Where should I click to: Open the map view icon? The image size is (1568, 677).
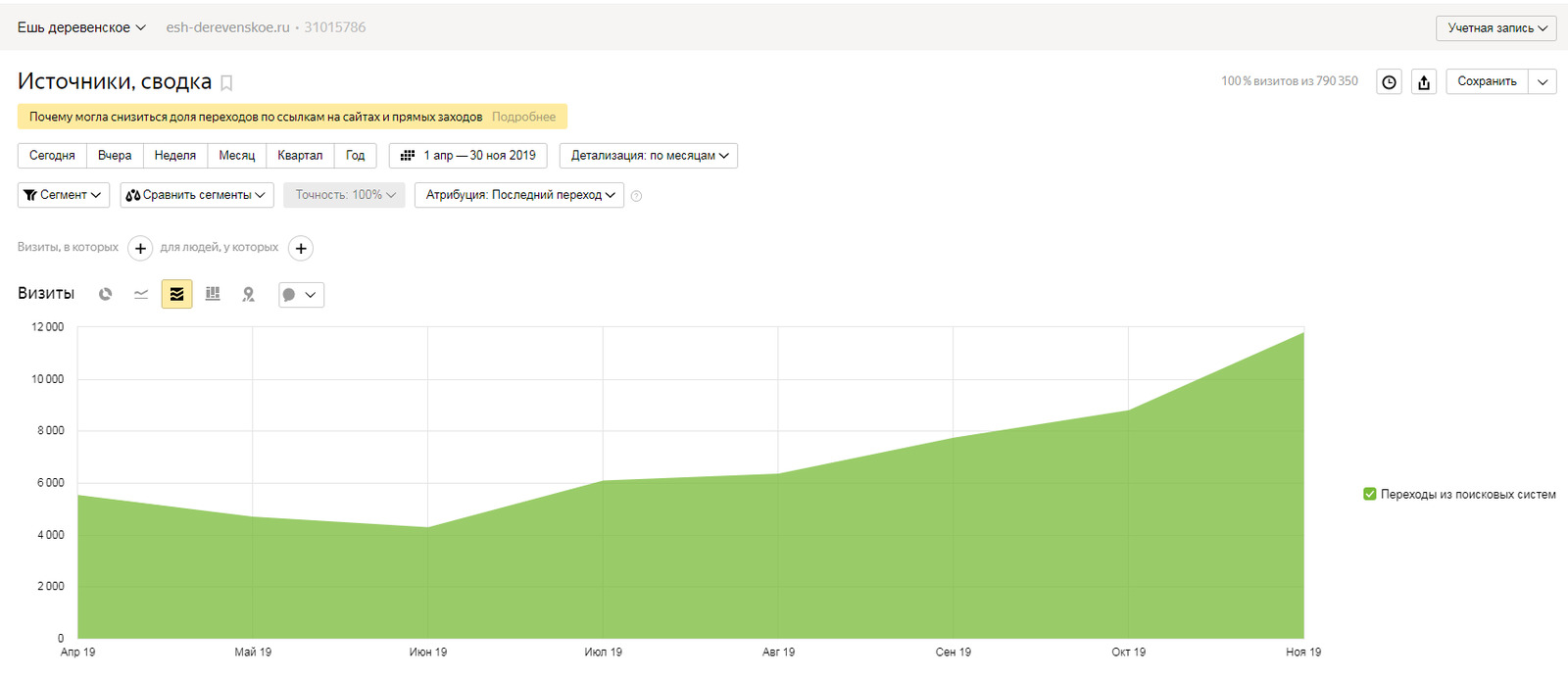(x=248, y=294)
